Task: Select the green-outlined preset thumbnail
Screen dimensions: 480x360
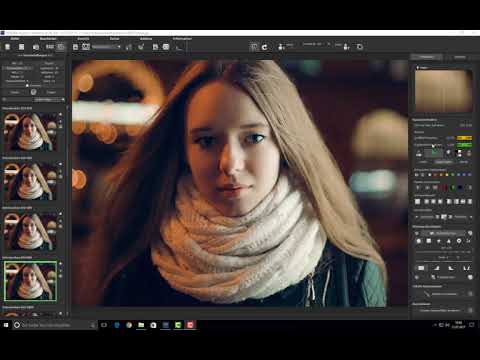Action: pyautogui.click(x=30, y=281)
